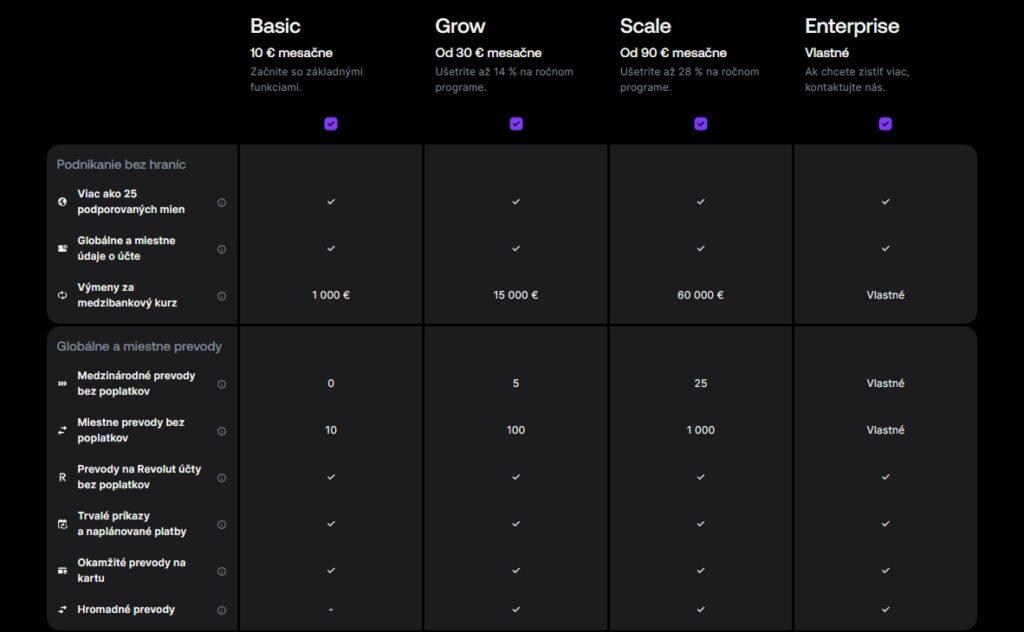
Task: Open info tooltip for 'Výmeny za medzibankový kurz'
Action: tap(222, 296)
